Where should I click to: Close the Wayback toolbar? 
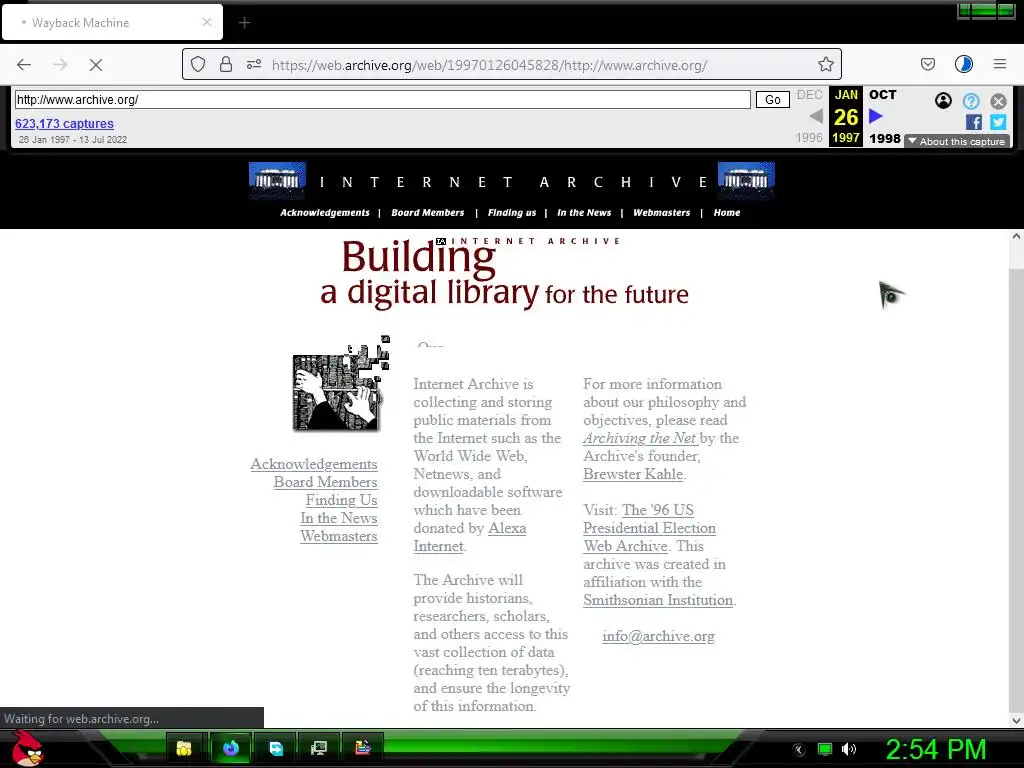click(998, 101)
